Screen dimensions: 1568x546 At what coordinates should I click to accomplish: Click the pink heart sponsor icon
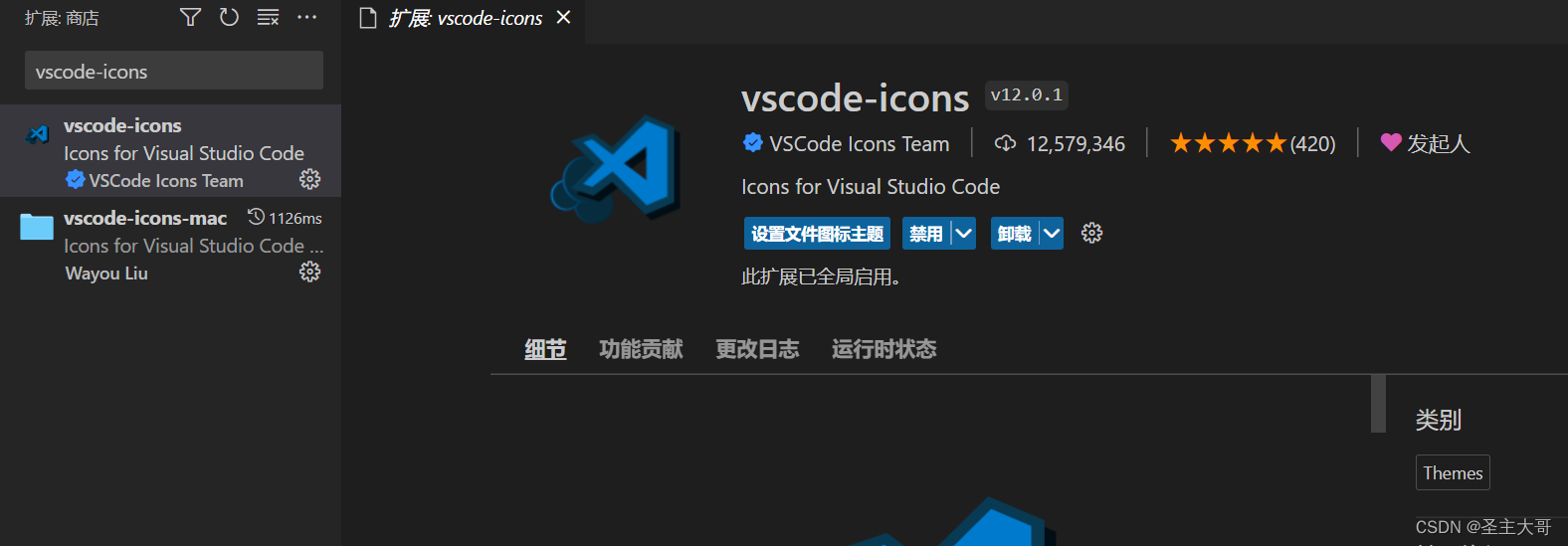point(1391,142)
